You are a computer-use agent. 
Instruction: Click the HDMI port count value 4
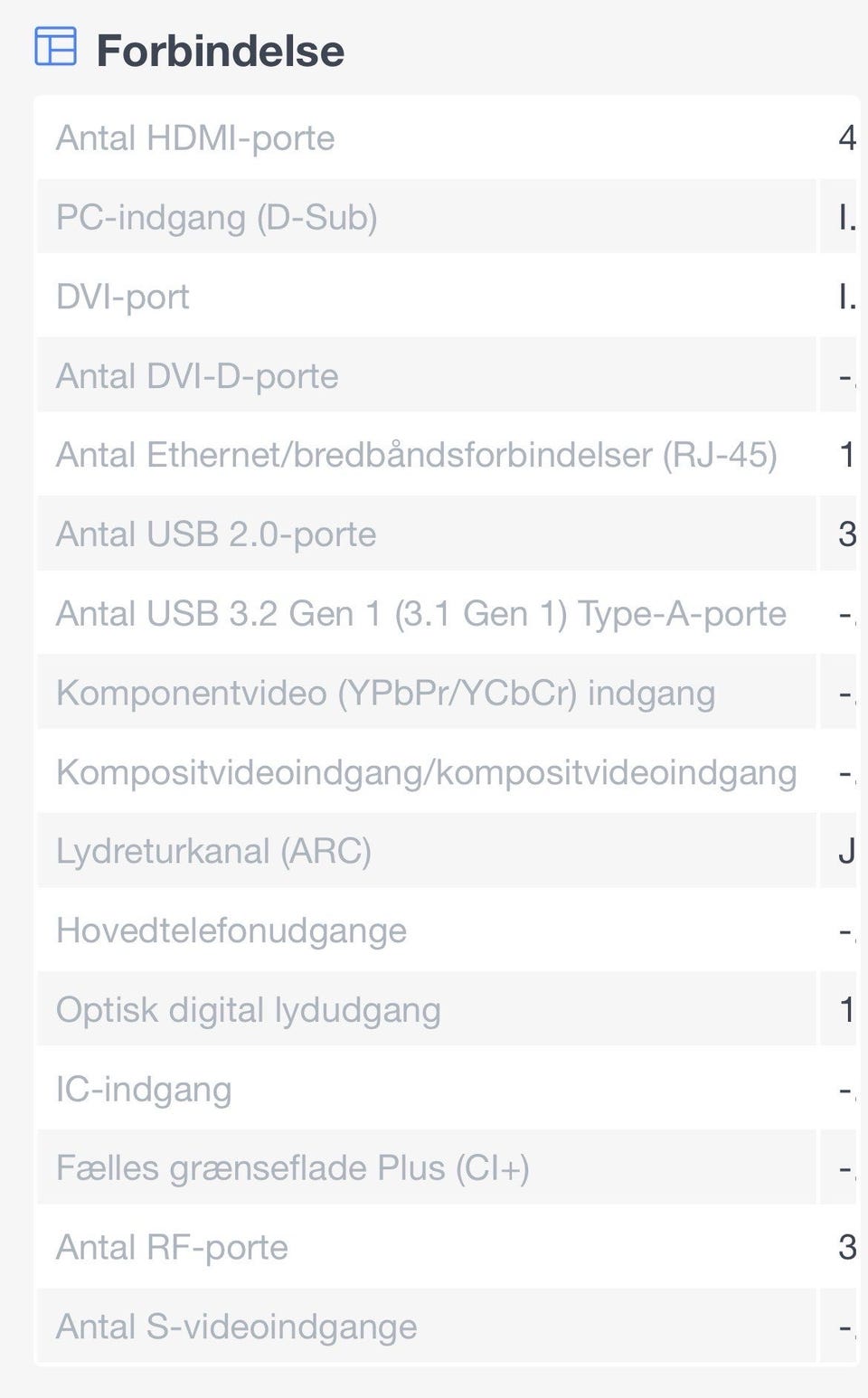coord(846,138)
